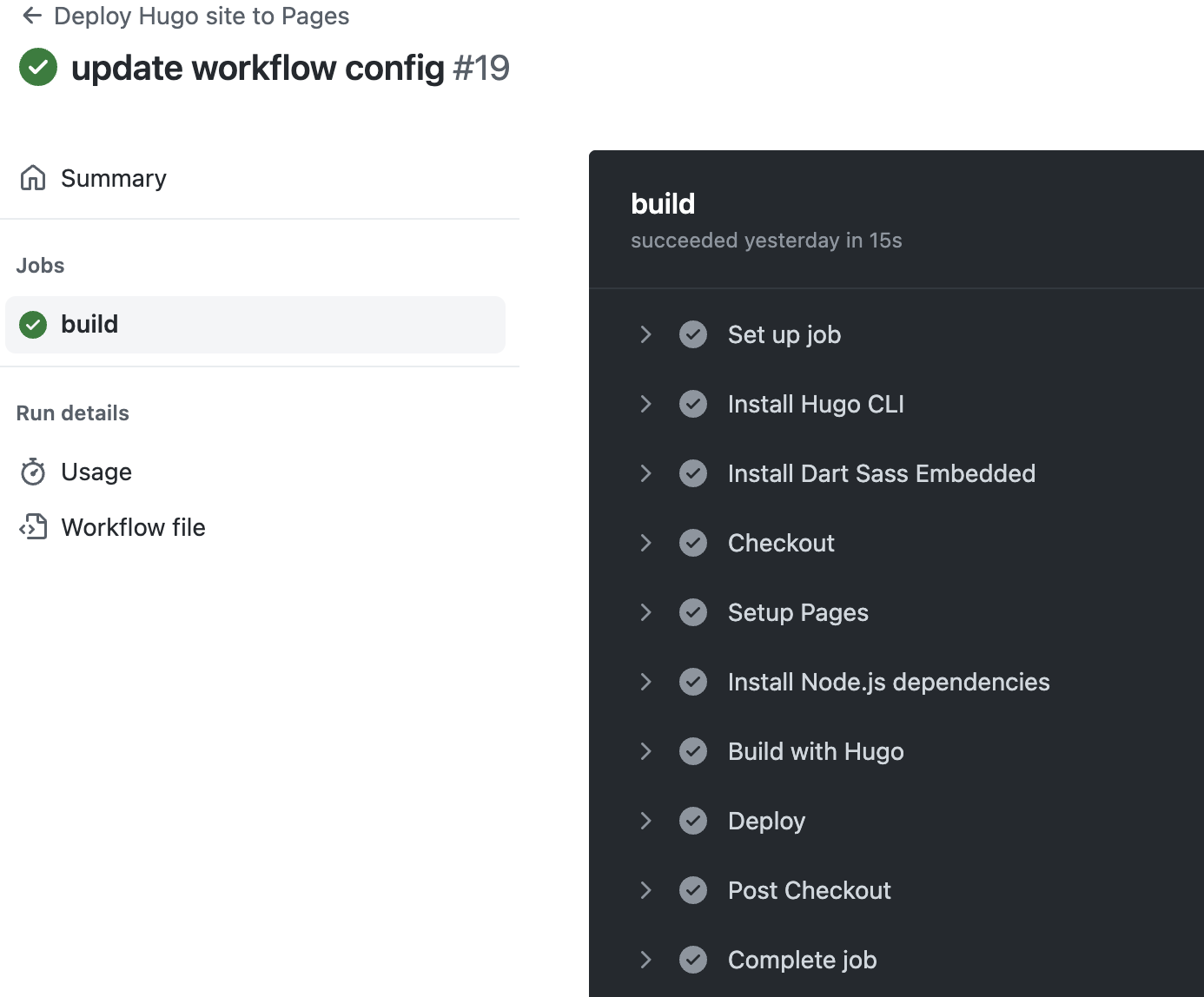Expand the Set up job step
The height and width of the screenshot is (997, 1204).
click(645, 334)
